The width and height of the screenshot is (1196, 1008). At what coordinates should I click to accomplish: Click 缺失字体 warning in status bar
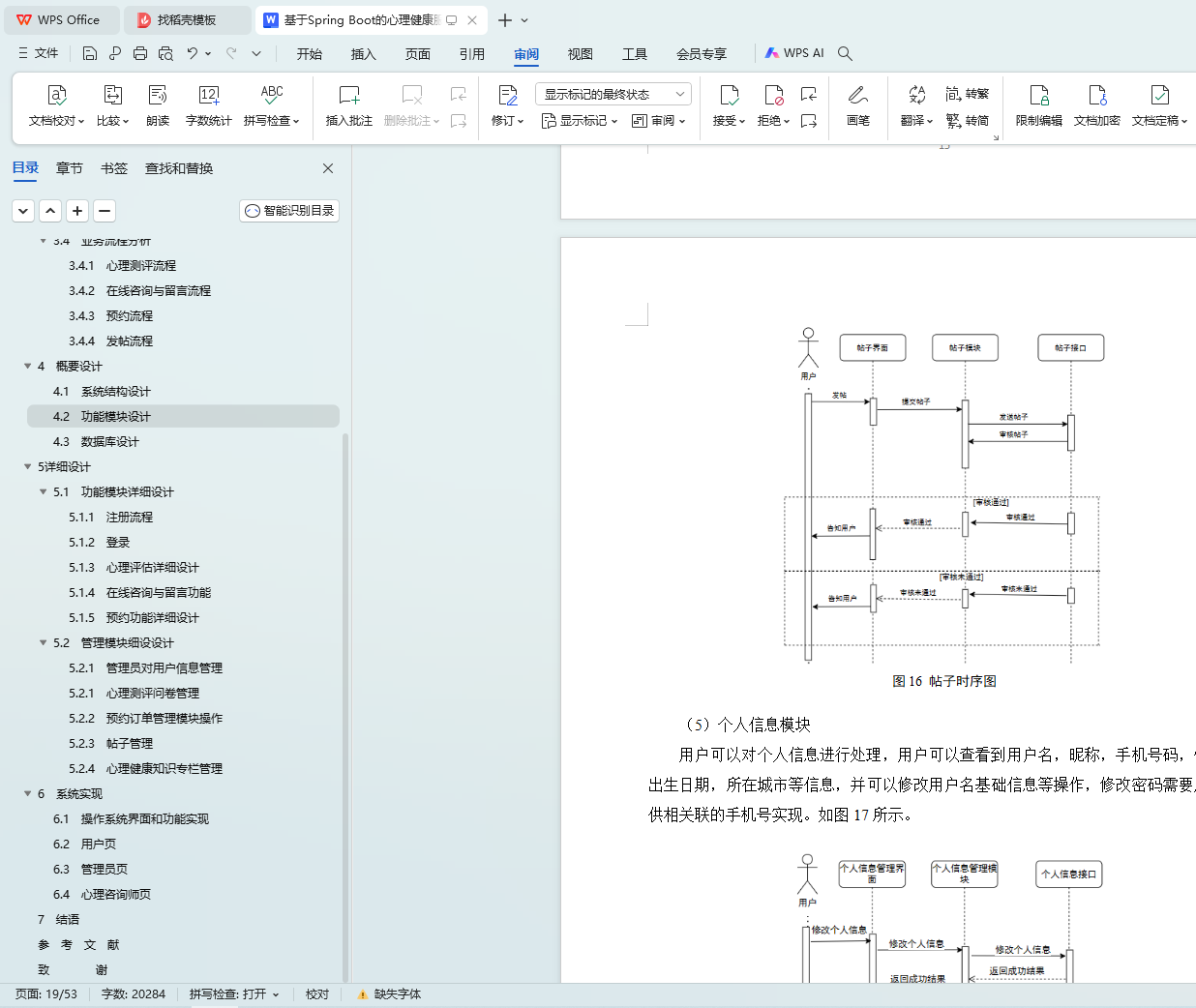pyautogui.click(x=389, y=994)
